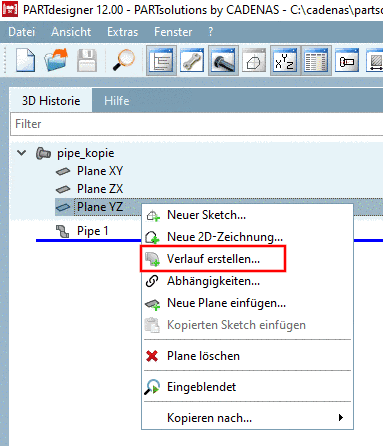This screenshot has height=446, width=383.
Task: Toggle the screw 3D view window icon
Action: 223,60
